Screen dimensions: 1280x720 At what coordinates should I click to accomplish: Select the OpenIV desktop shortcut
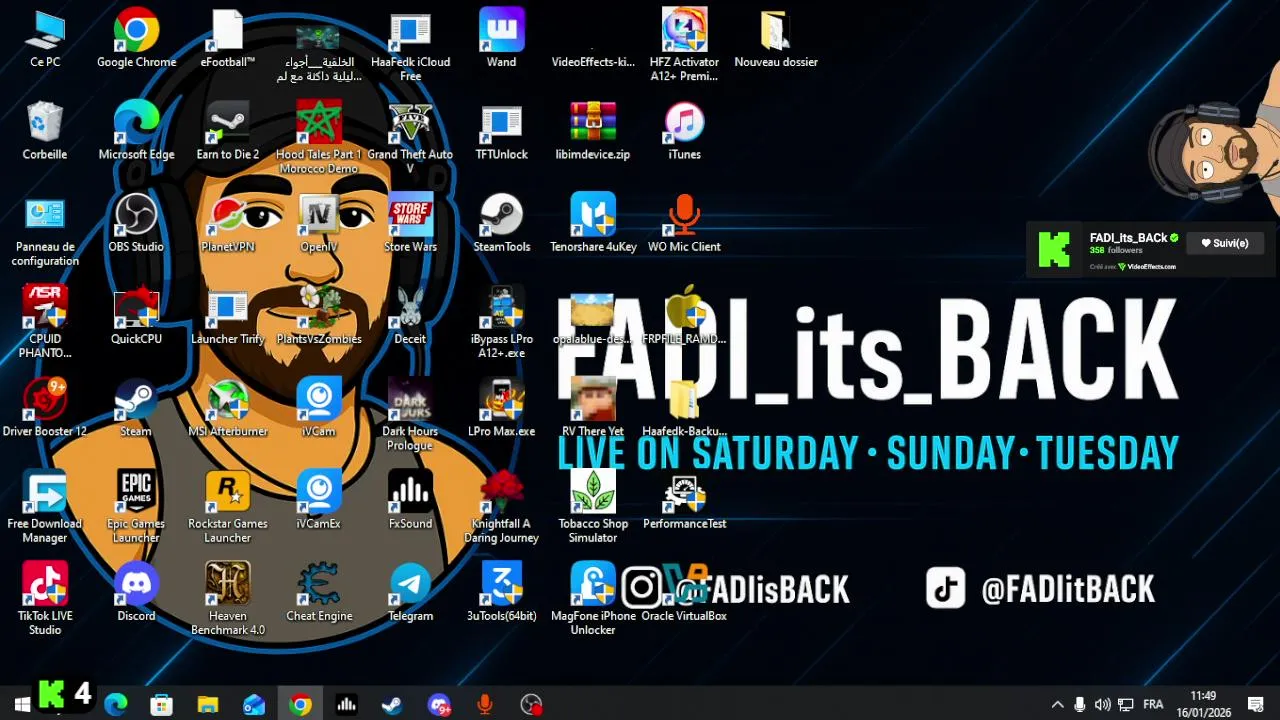point(319,225)
